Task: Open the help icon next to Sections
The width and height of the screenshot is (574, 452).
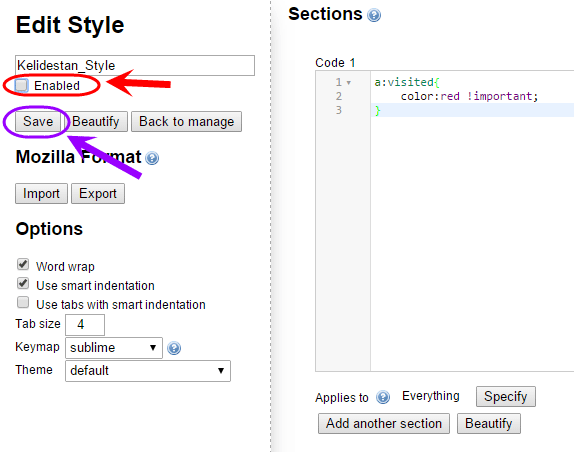Action: (374, 15)
